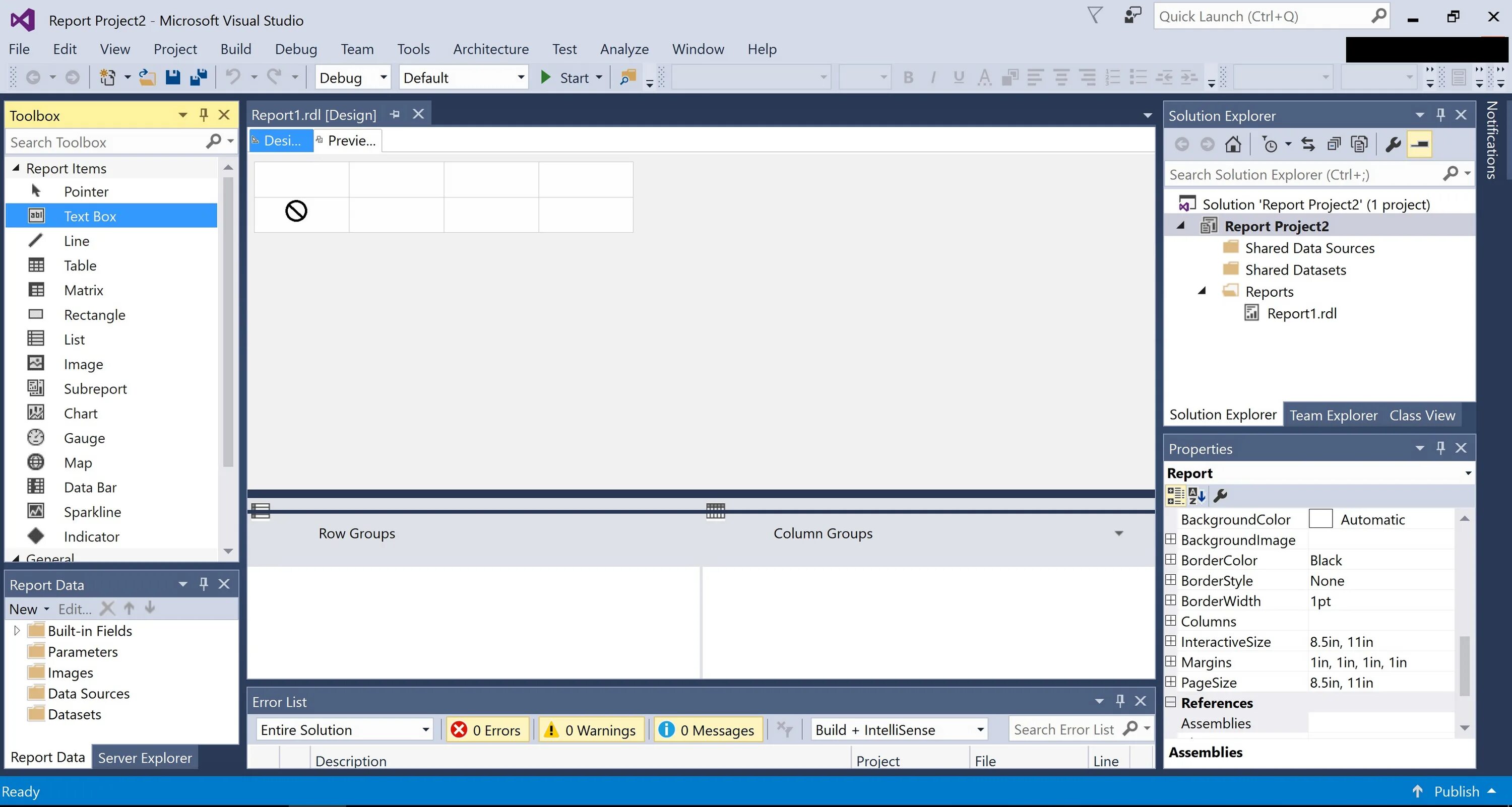The height and width of the screenshot is (807, 1512).
Task: Select the Chart item in Toolbox
Action: tap(81, 414)
